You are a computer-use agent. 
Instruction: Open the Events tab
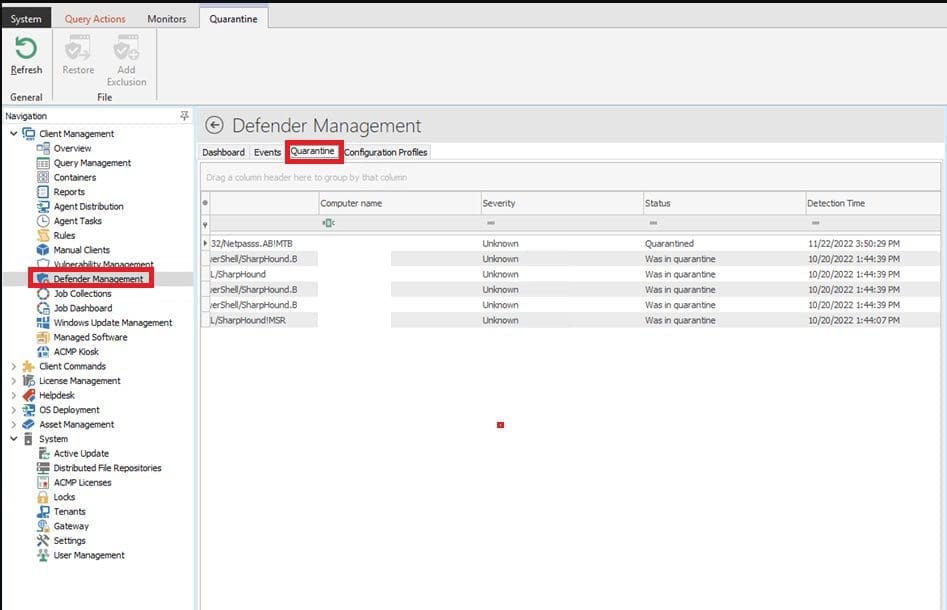tap(267, 152)
